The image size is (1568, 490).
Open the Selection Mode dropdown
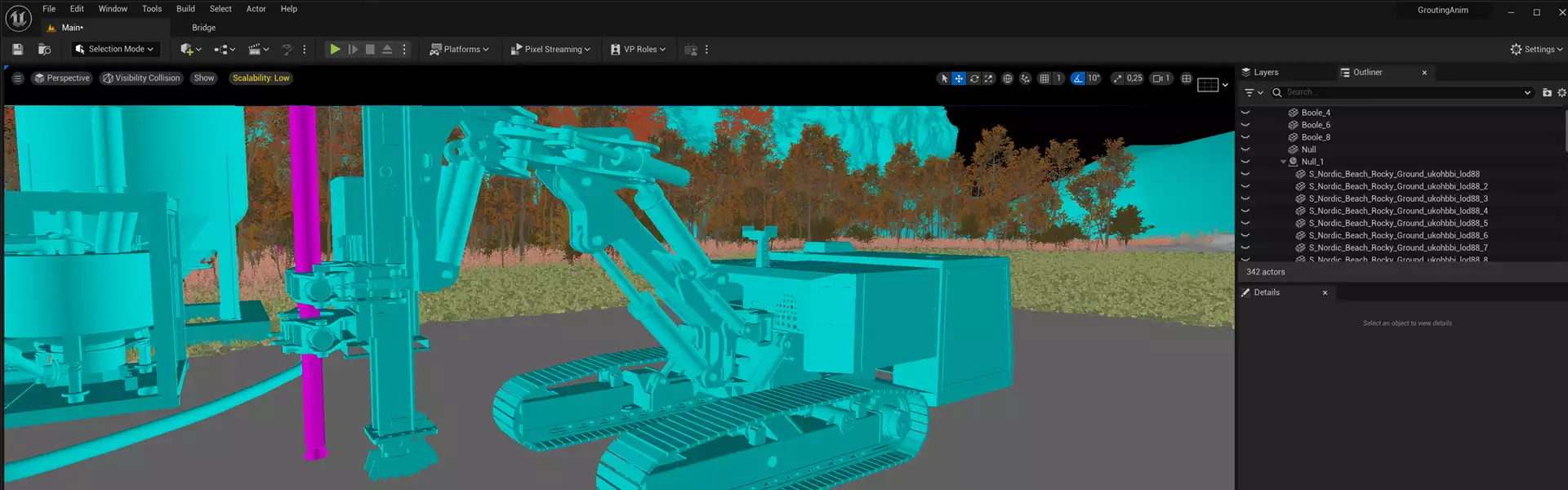click(114, 50)
